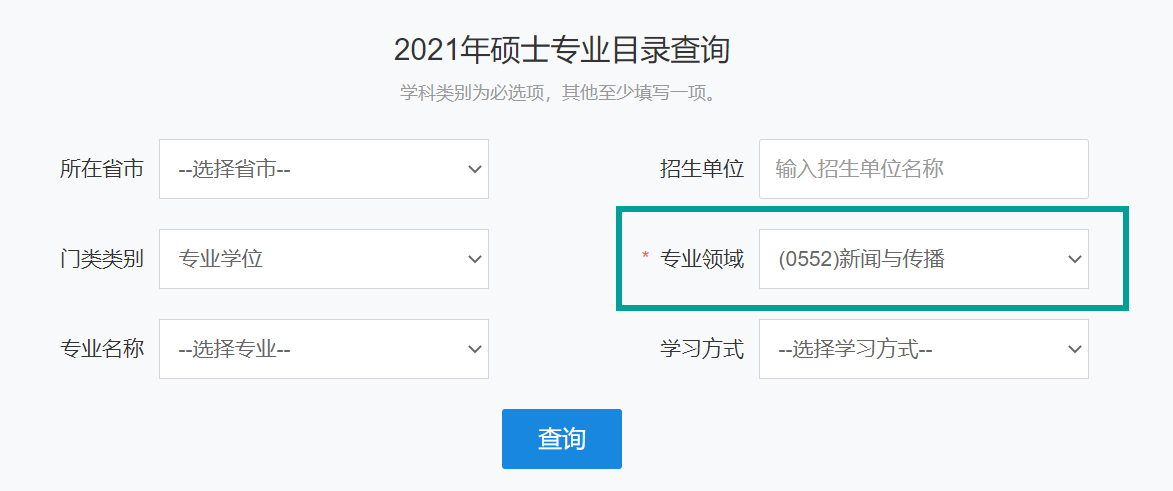This screenshot has width=1173, height=491.
Task: Click the chevron arrow on --选择学习方式-- dropdown
Action: tap(1075, 349)
